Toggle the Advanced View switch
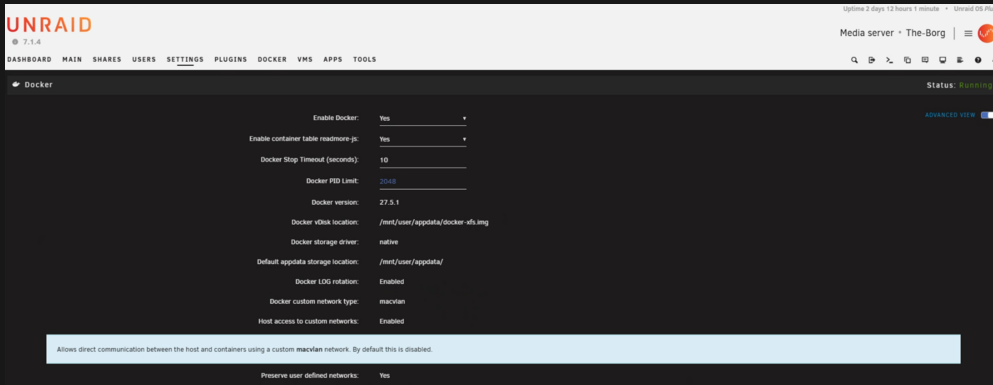Screen dimensions: 993x385 [x=986, y=115]
